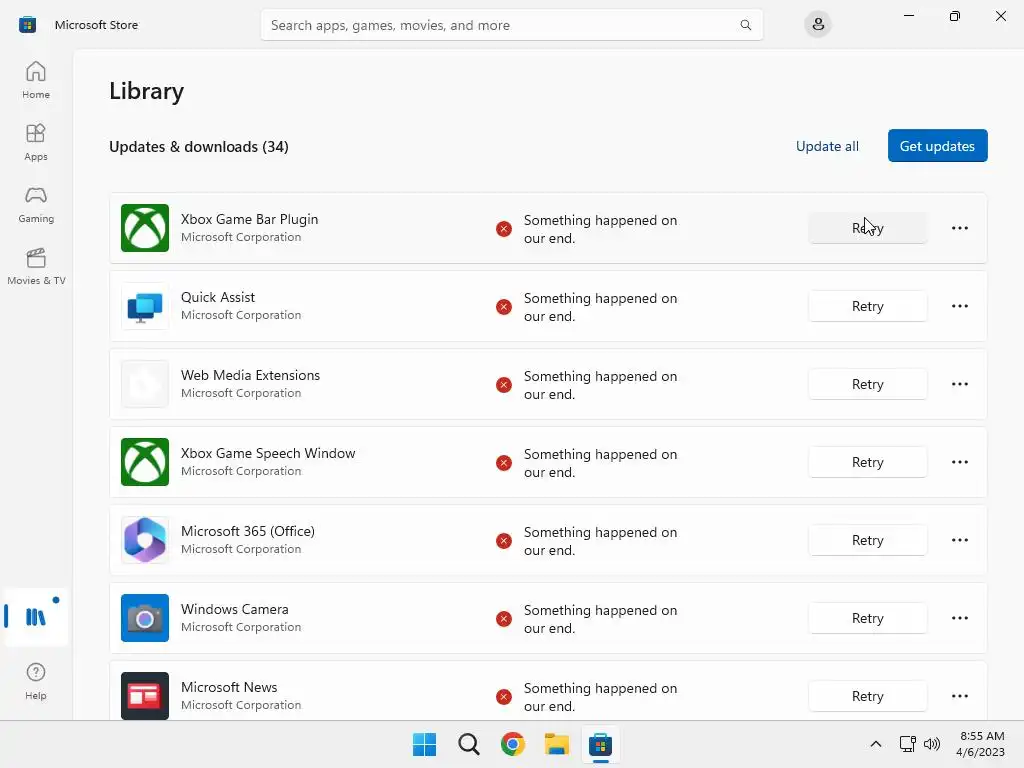The height and width of the screenshot is (768, 1024).
Task: Click the Xbox Game Speech Window app icon
Action: [x=145, y=462]
